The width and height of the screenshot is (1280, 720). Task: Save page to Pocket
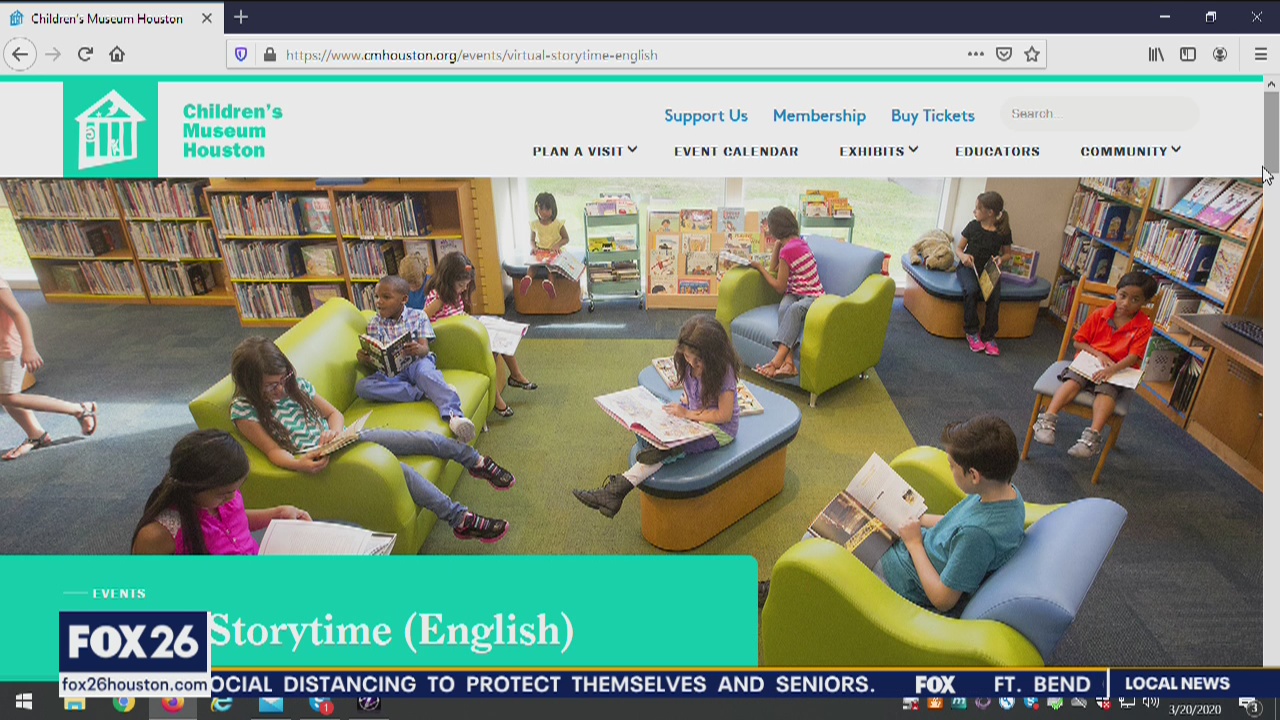pyautogui.click(x=1004, y=55)
